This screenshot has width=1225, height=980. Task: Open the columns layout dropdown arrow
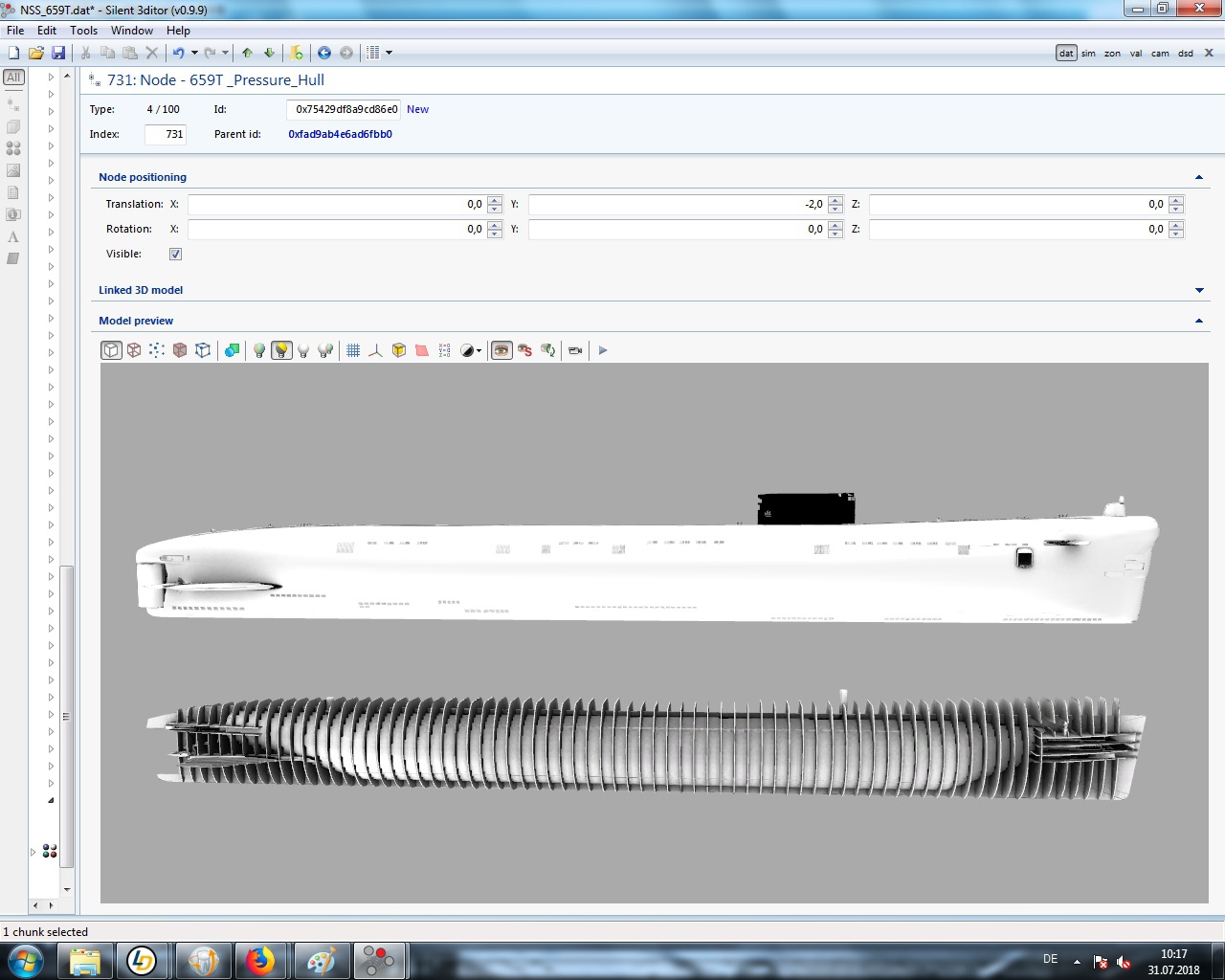[389, 53]
